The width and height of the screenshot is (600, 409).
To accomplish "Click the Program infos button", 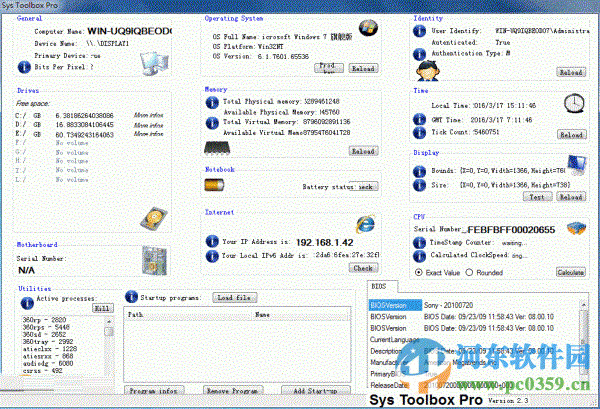I will click(154, 391).
